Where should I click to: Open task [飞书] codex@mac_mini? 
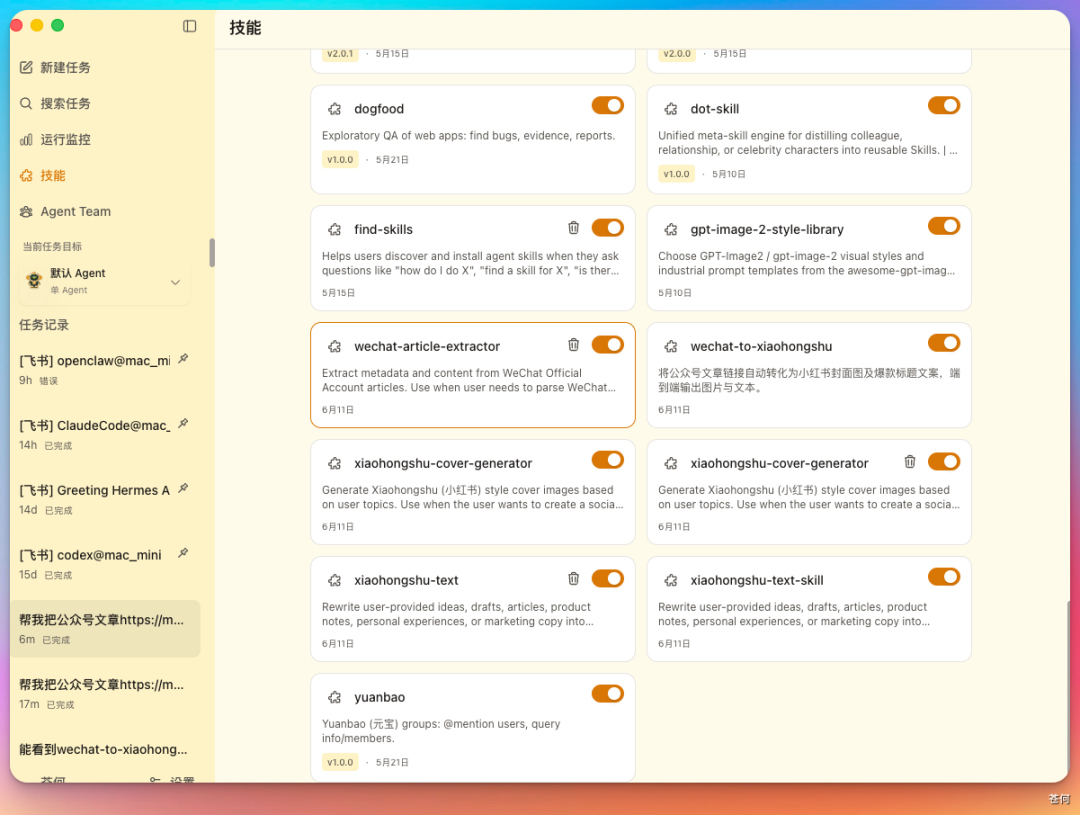pyautogui.click(x=105, y=564)
